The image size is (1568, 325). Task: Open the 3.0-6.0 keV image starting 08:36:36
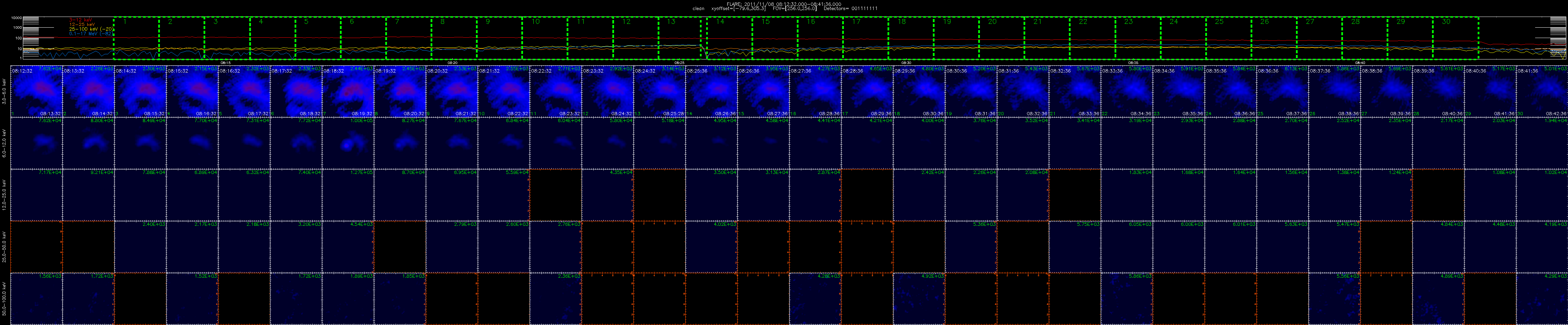point(1282,91)
